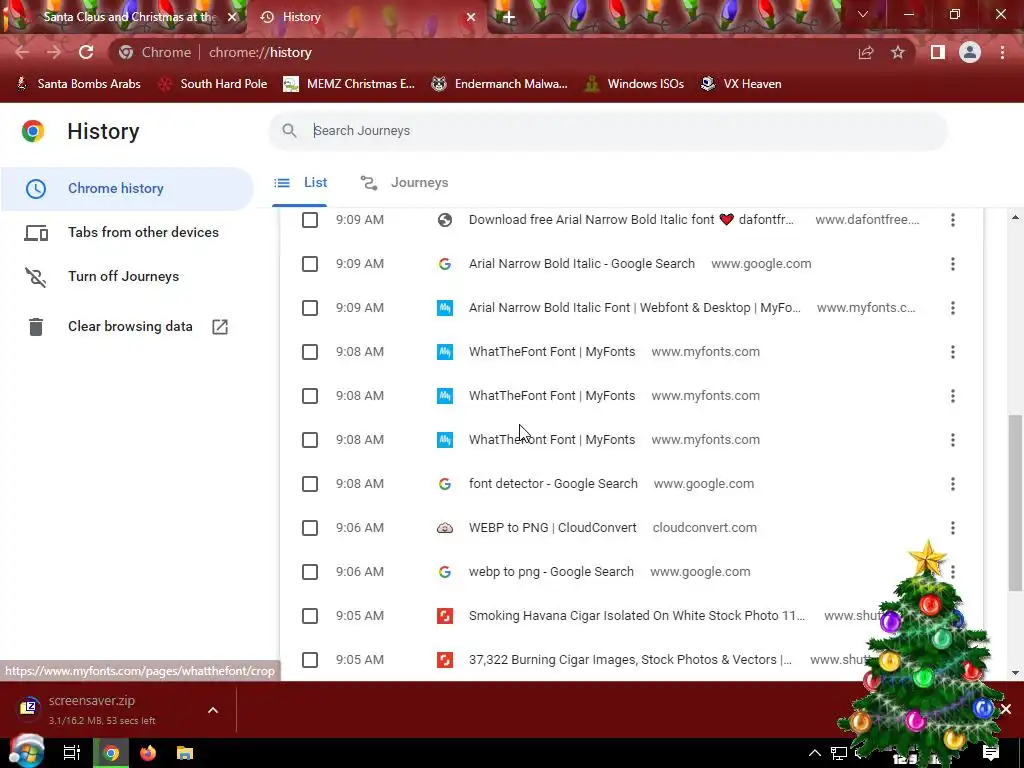The width and height of the screenshot is (1024, 768).
Task: Check the Arial Narrow Bold Italic Google Search checkbox
Action: pyautogui.click(x=310, y=264)
